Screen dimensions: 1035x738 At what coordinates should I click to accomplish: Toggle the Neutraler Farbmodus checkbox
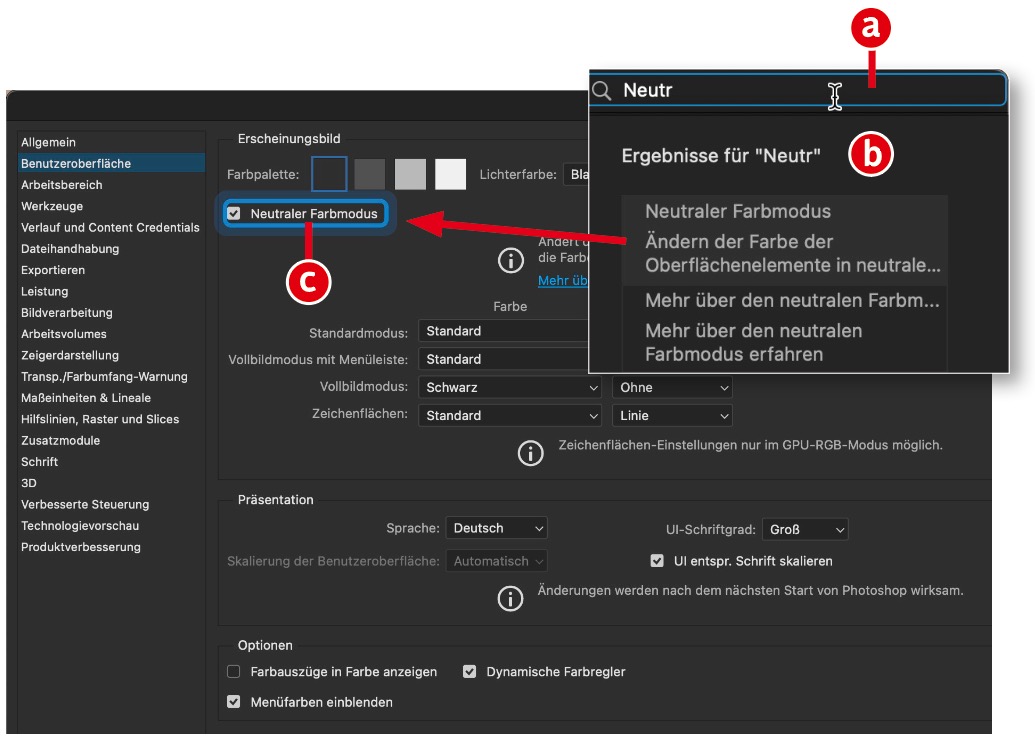[234, 213]
